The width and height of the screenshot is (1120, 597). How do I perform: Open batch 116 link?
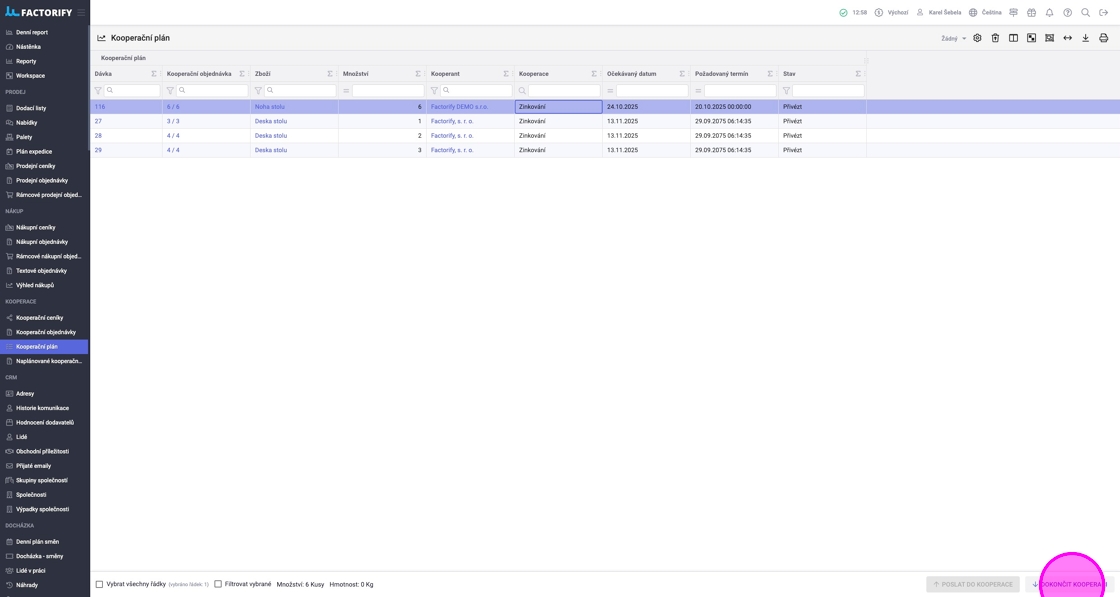pyautogui.click(x=100, y=106)
